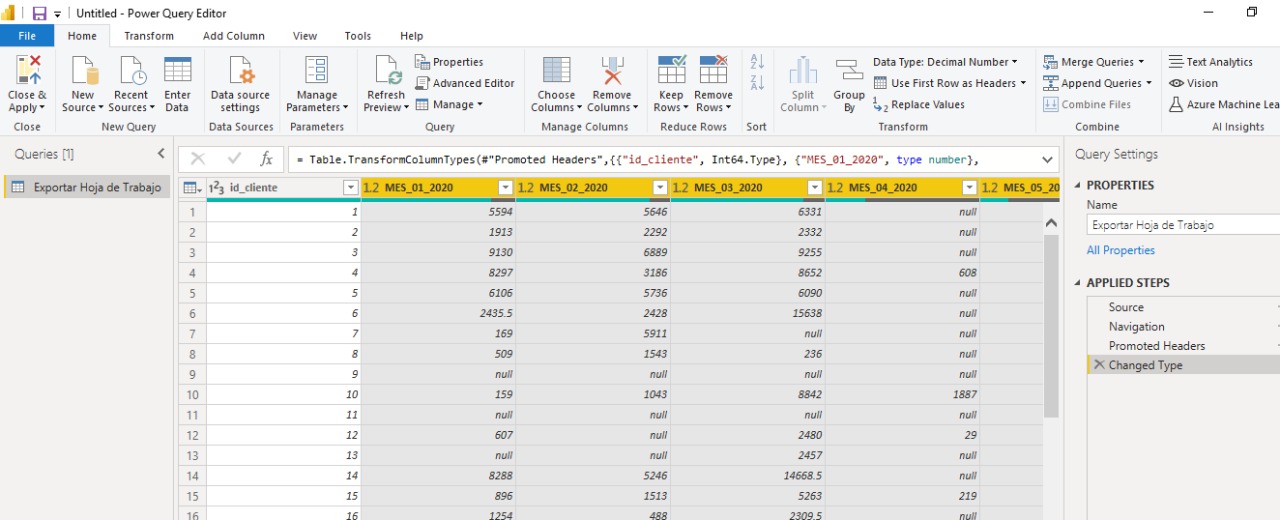
Task: Click the Manage Parameters icon
Action: pyautogui.click(x=316, y=70)
